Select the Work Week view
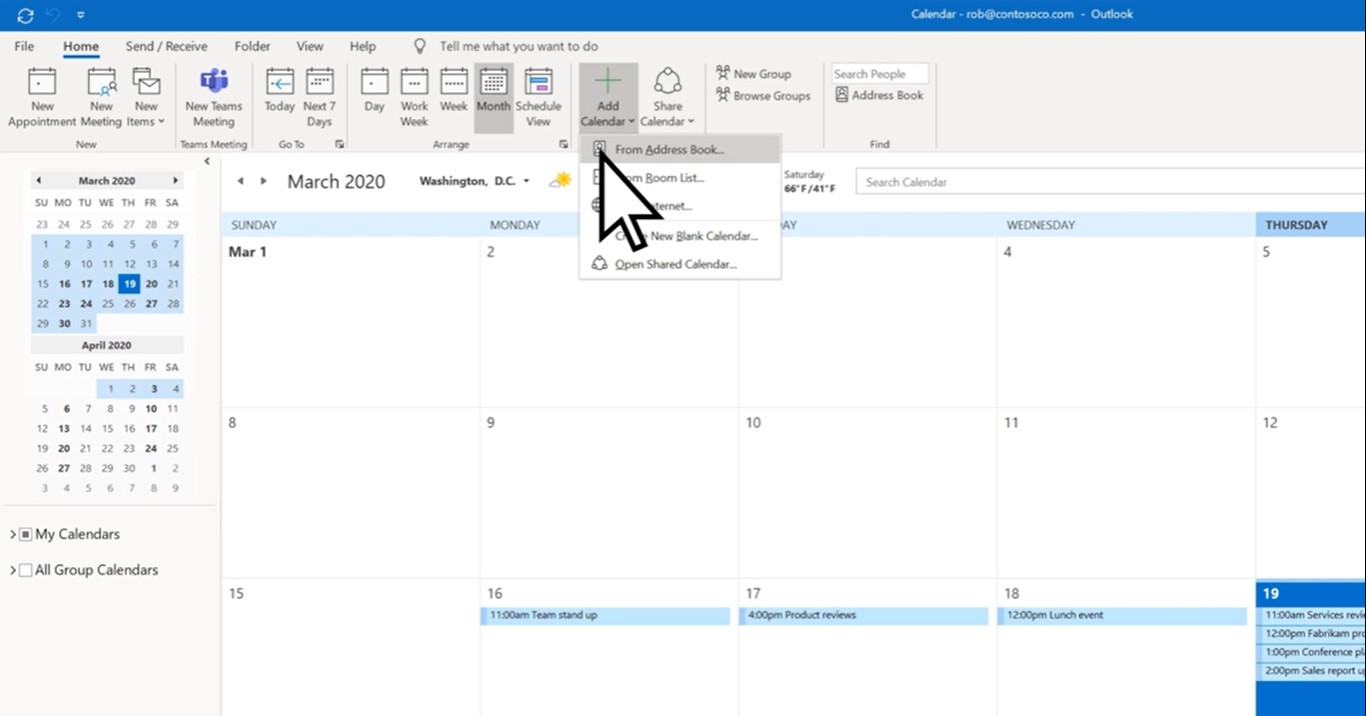1366x716 pixels. point(413,95)
